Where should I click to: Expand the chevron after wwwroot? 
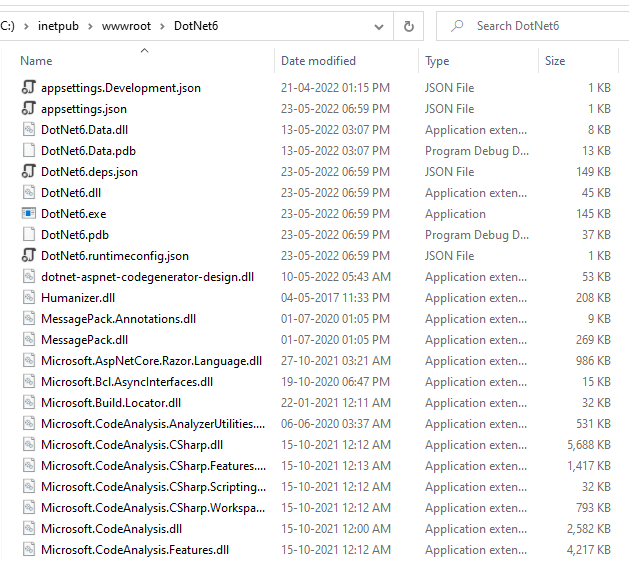[x=162, y=26]
